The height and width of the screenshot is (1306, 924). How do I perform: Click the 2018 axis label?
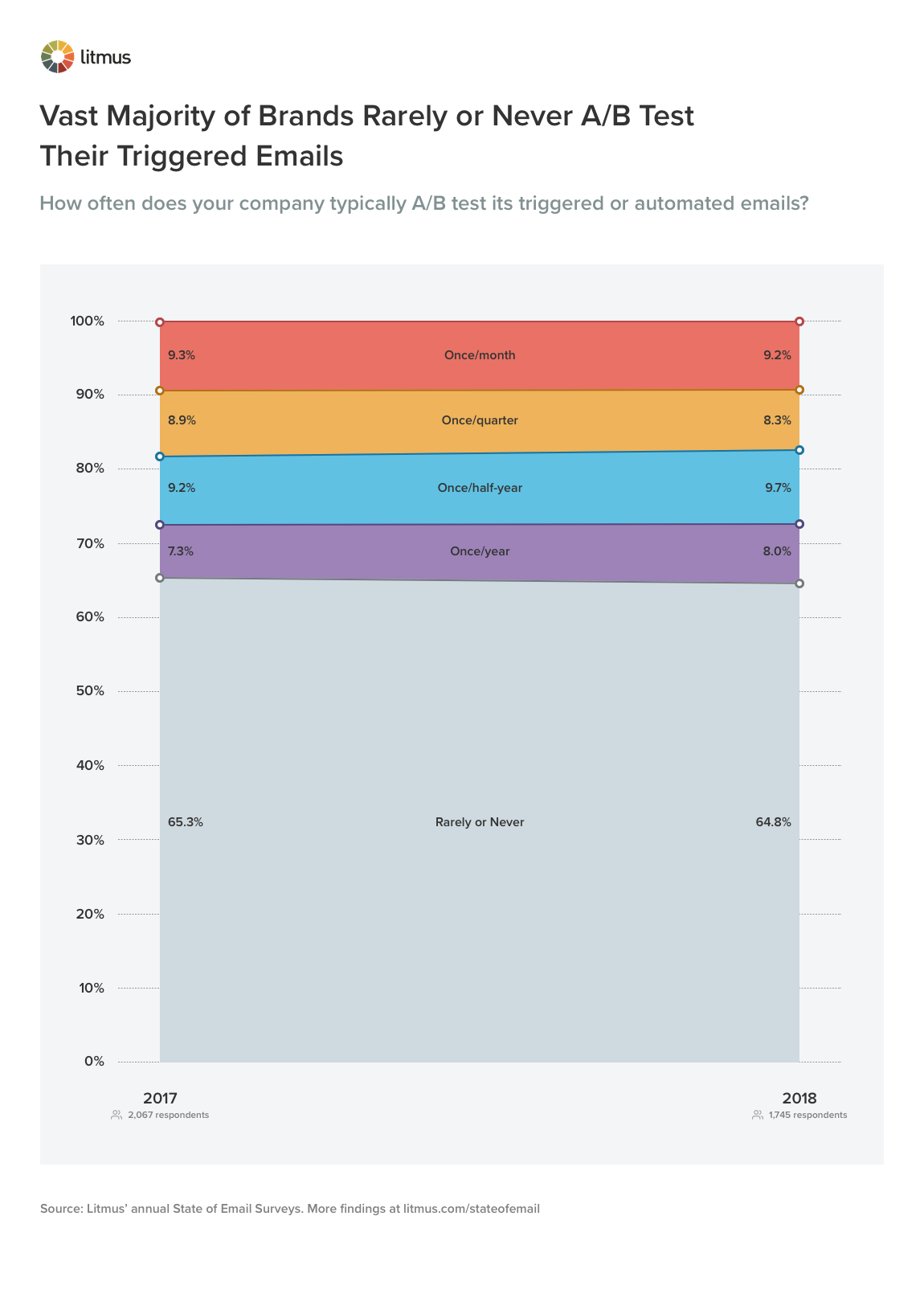click(799, 1098)
